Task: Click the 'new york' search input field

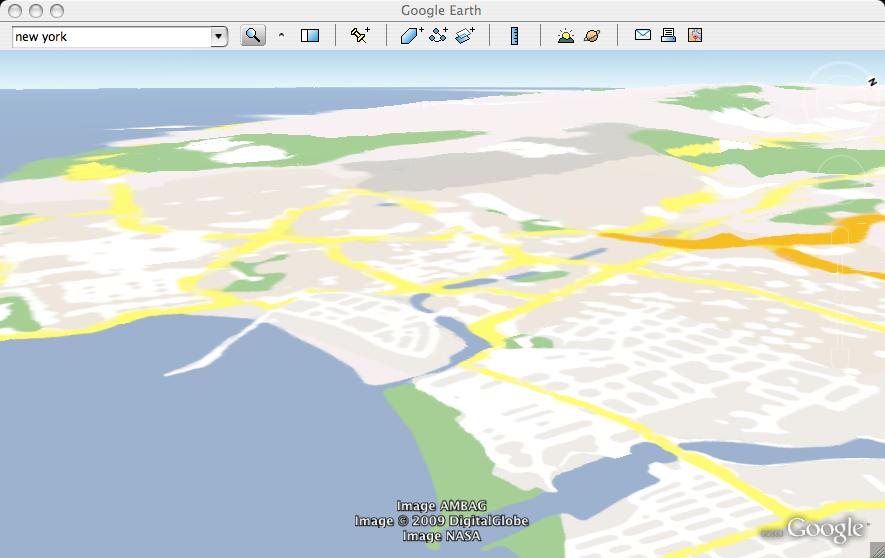Action: coord(110,37)
